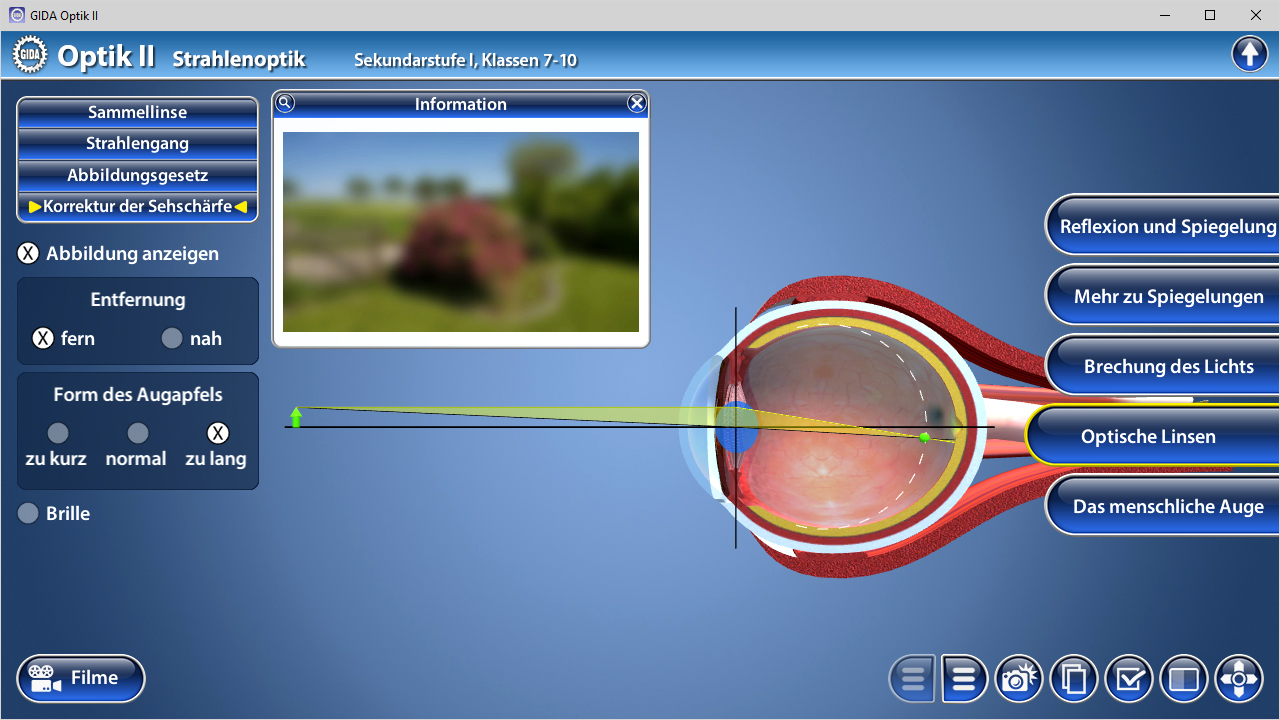Open the Sammellinse menu item
The image size is (1280, 720).
[x=137, y=112]
